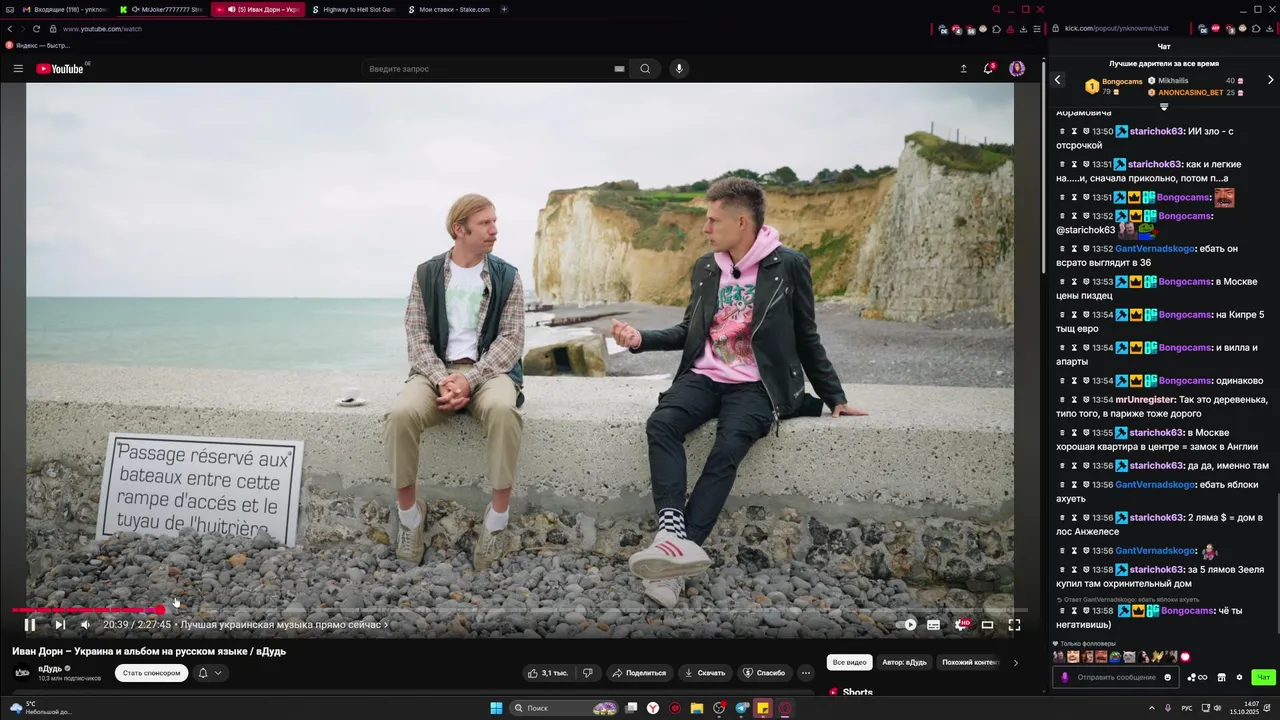Click the purple microphone in chat input
The width and height of the screenshot is (1280, 720).
click(1065, 677)
